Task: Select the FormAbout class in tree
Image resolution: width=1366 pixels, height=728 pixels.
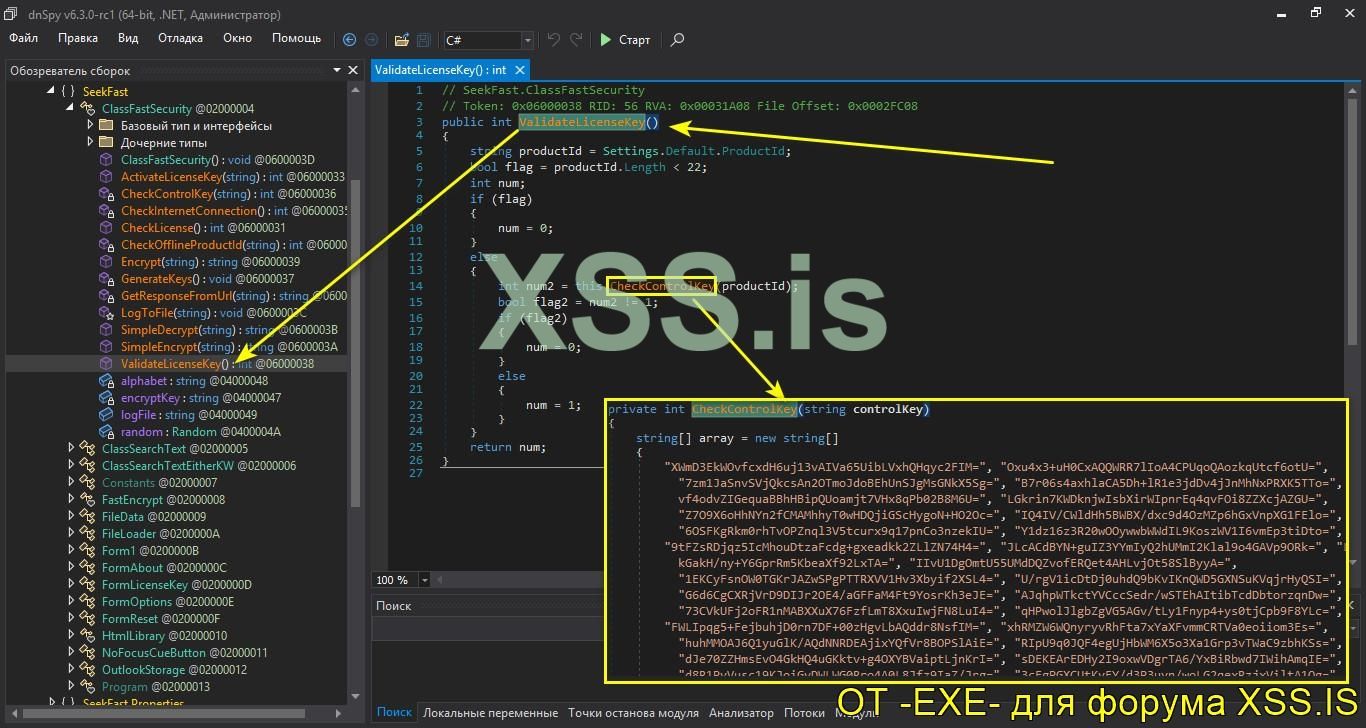Action: [164, 568]
